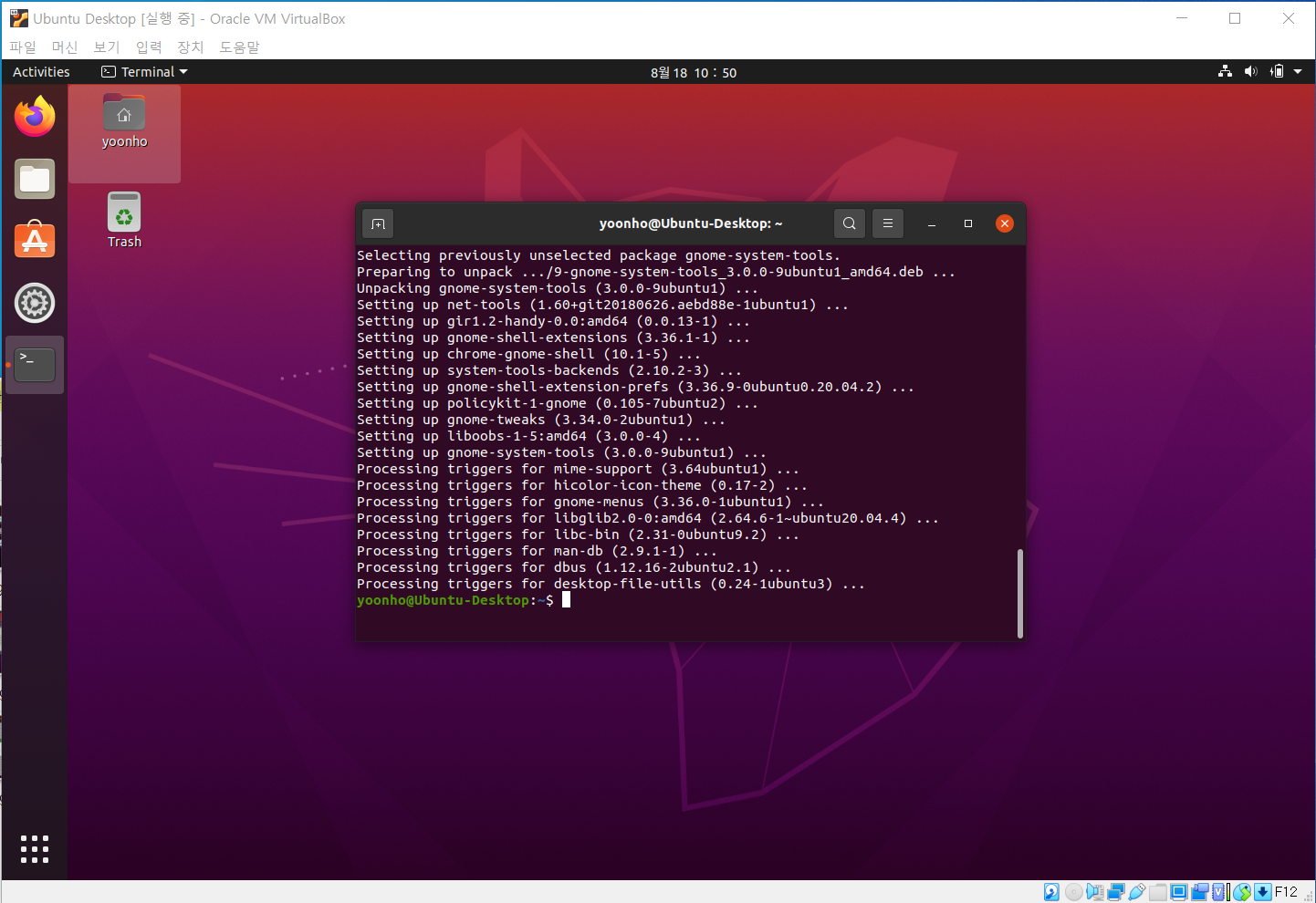Viewport: 1316px width, 903px height.
Task: Click the new tab button in terminal header
Action: [378, 223]
